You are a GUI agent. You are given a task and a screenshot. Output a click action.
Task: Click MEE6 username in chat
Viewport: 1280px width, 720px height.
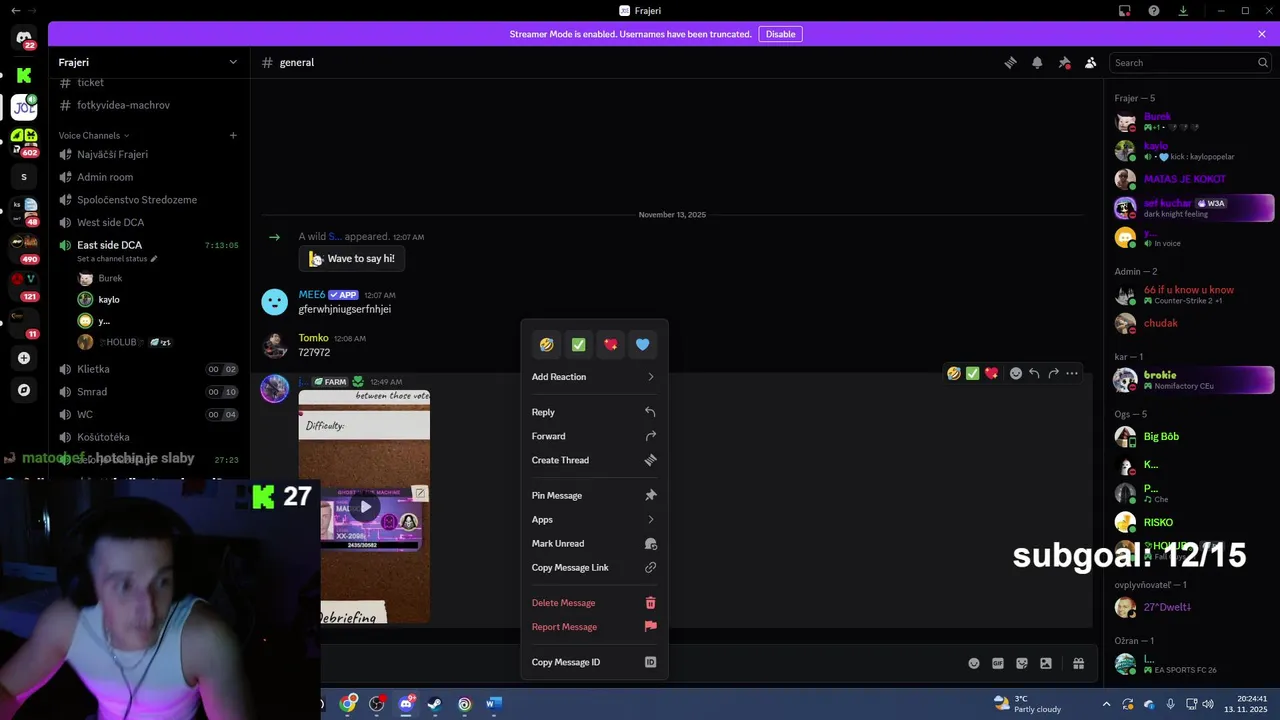point(312,295)
